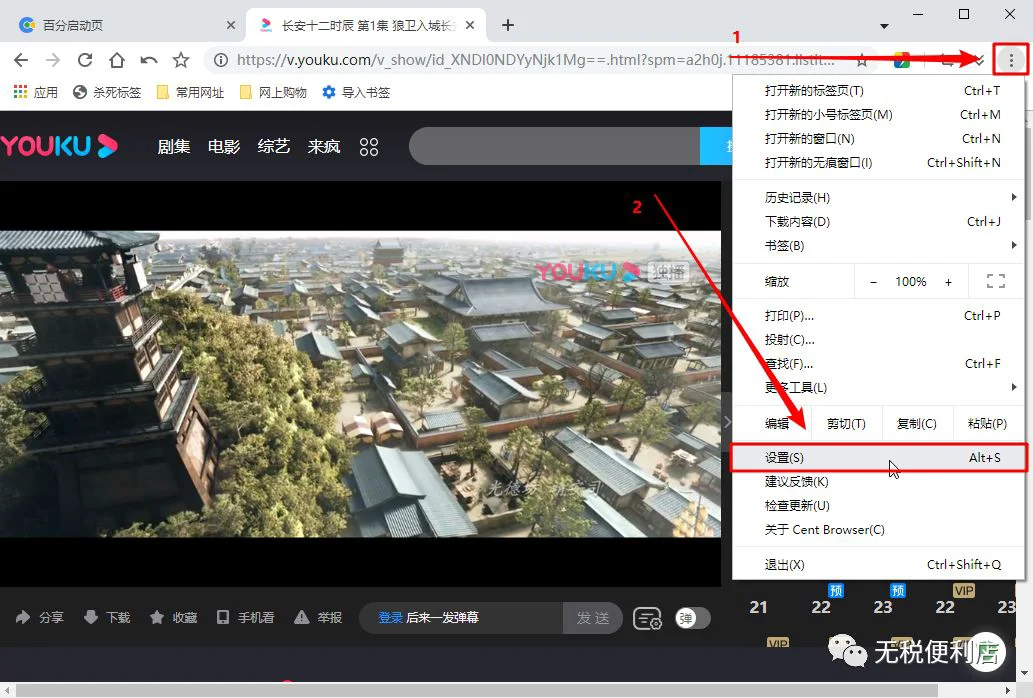This screenshot has width=1033, height=698.
Task: Expand the 历史记录(H) submenu
Action: coord(879,198)
